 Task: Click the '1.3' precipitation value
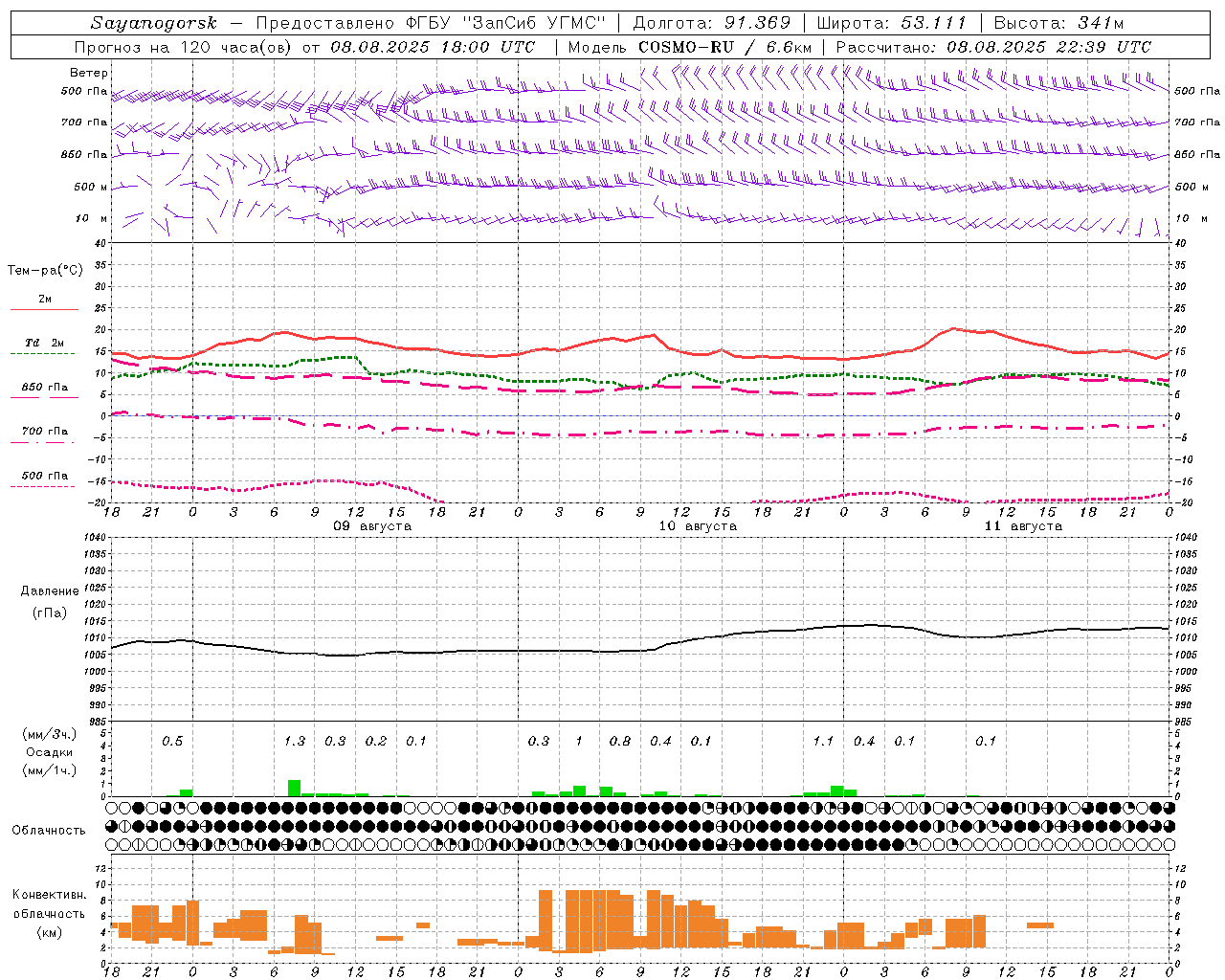pos(295,741)
